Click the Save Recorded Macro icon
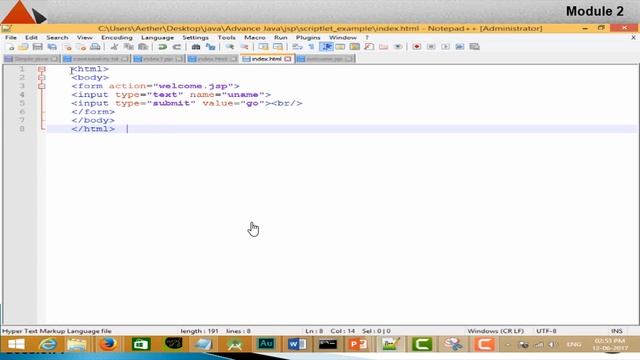Image resolution: width=640 pixels, height=360 pixels. coord(474,47)
